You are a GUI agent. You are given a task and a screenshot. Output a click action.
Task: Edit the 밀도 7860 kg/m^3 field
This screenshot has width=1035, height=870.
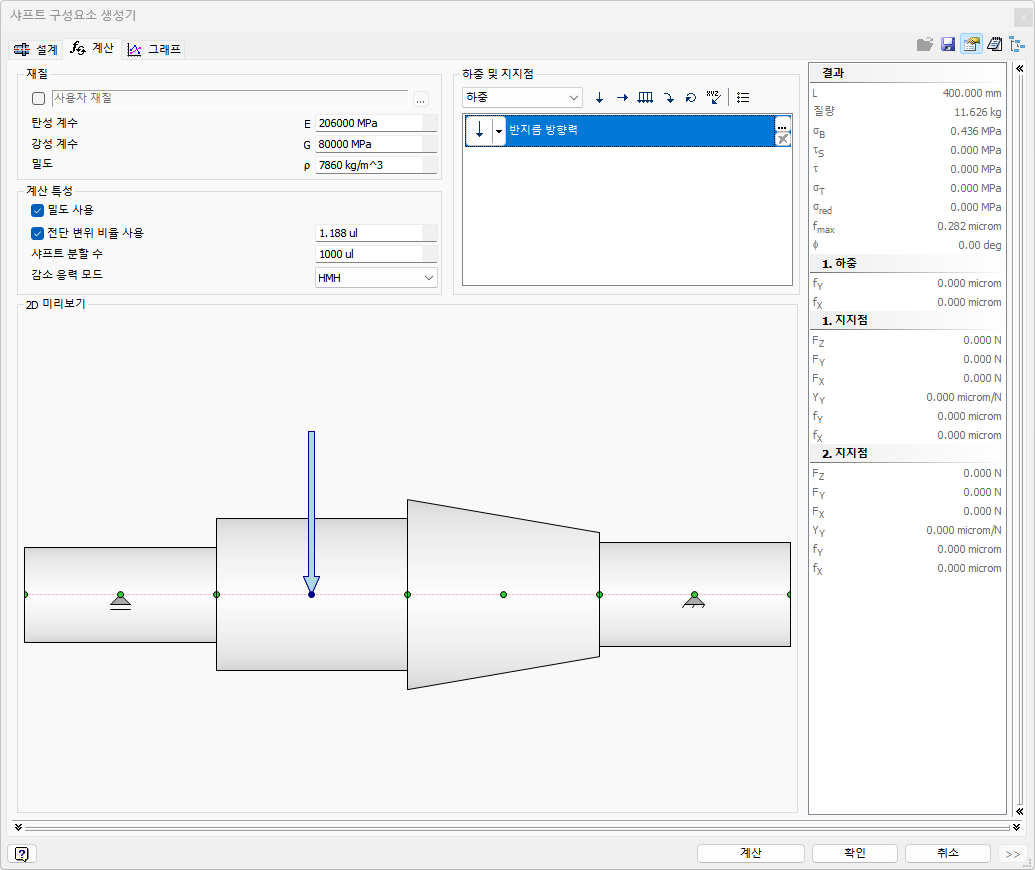[376, 165]
